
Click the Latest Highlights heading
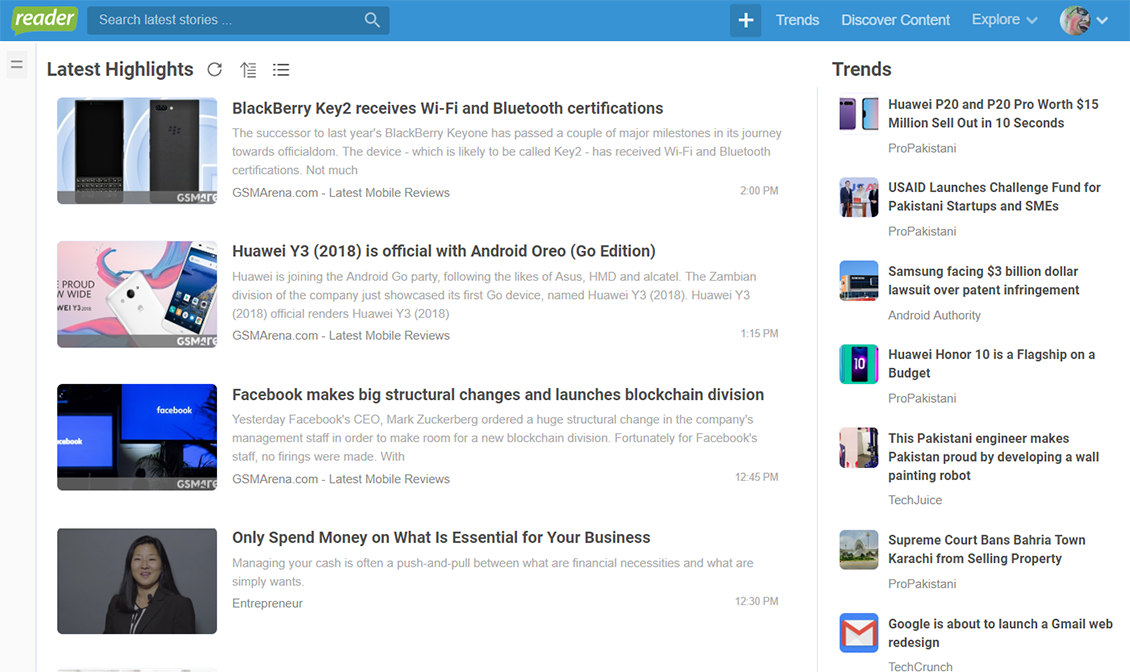(x=120, y=69)
